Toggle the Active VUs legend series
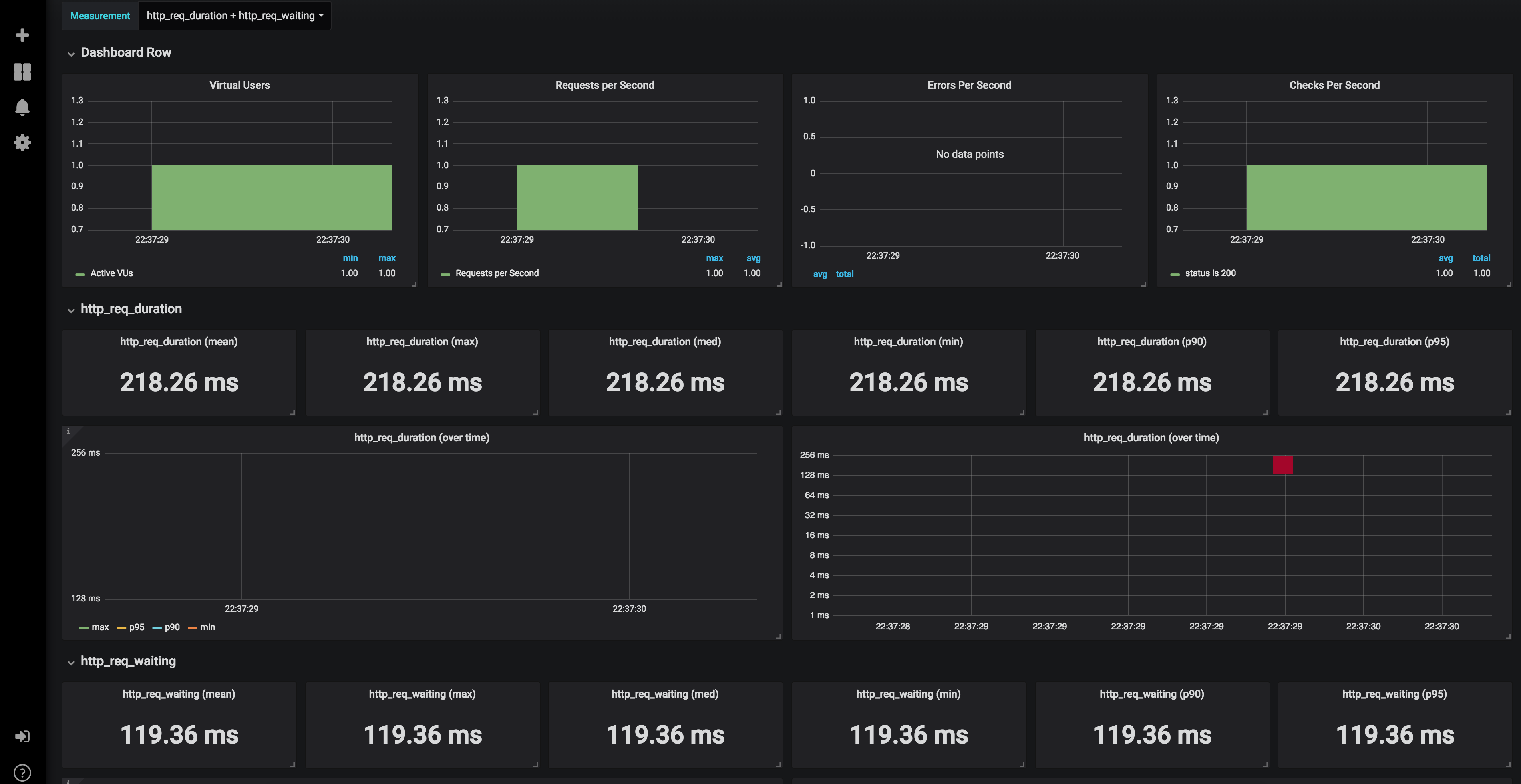The image size is (1521, 784). [111, 273]
